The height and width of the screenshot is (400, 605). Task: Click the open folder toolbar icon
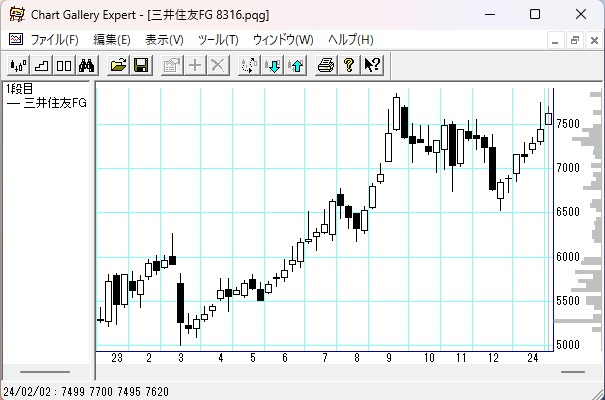pos(118,66)
